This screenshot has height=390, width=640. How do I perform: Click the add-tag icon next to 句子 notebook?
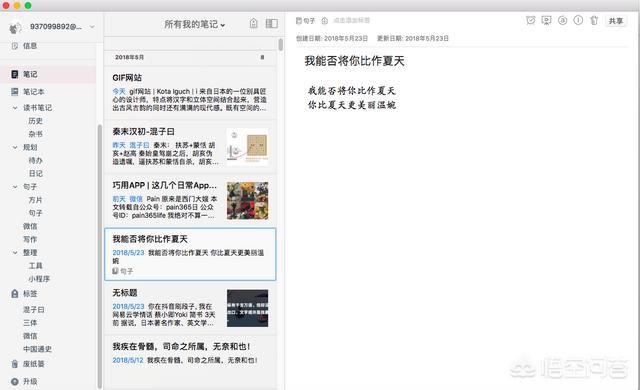point(324,20)
